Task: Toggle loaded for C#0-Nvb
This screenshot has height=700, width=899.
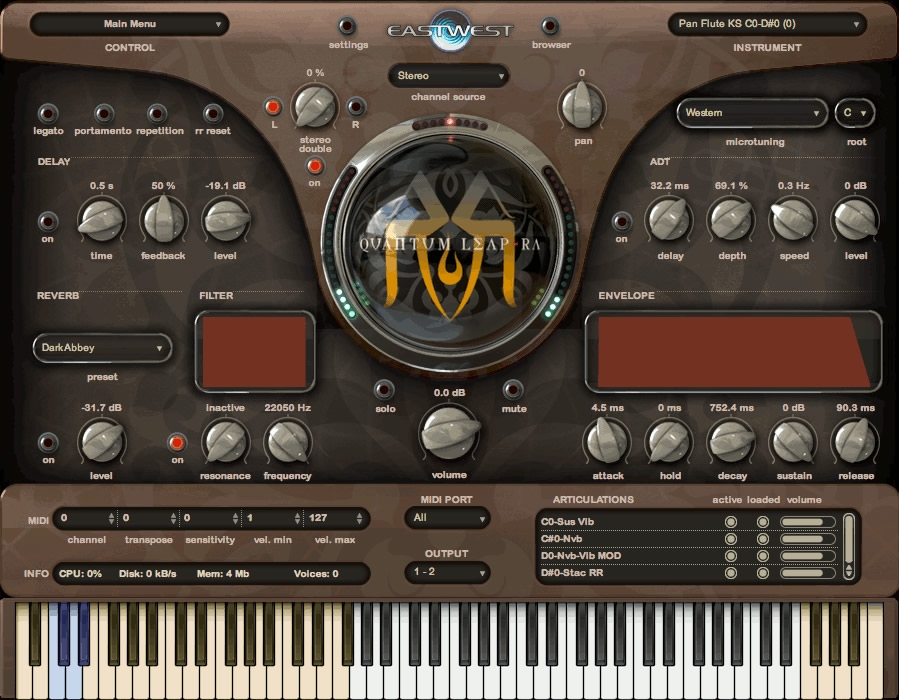Action: point(763,539)
